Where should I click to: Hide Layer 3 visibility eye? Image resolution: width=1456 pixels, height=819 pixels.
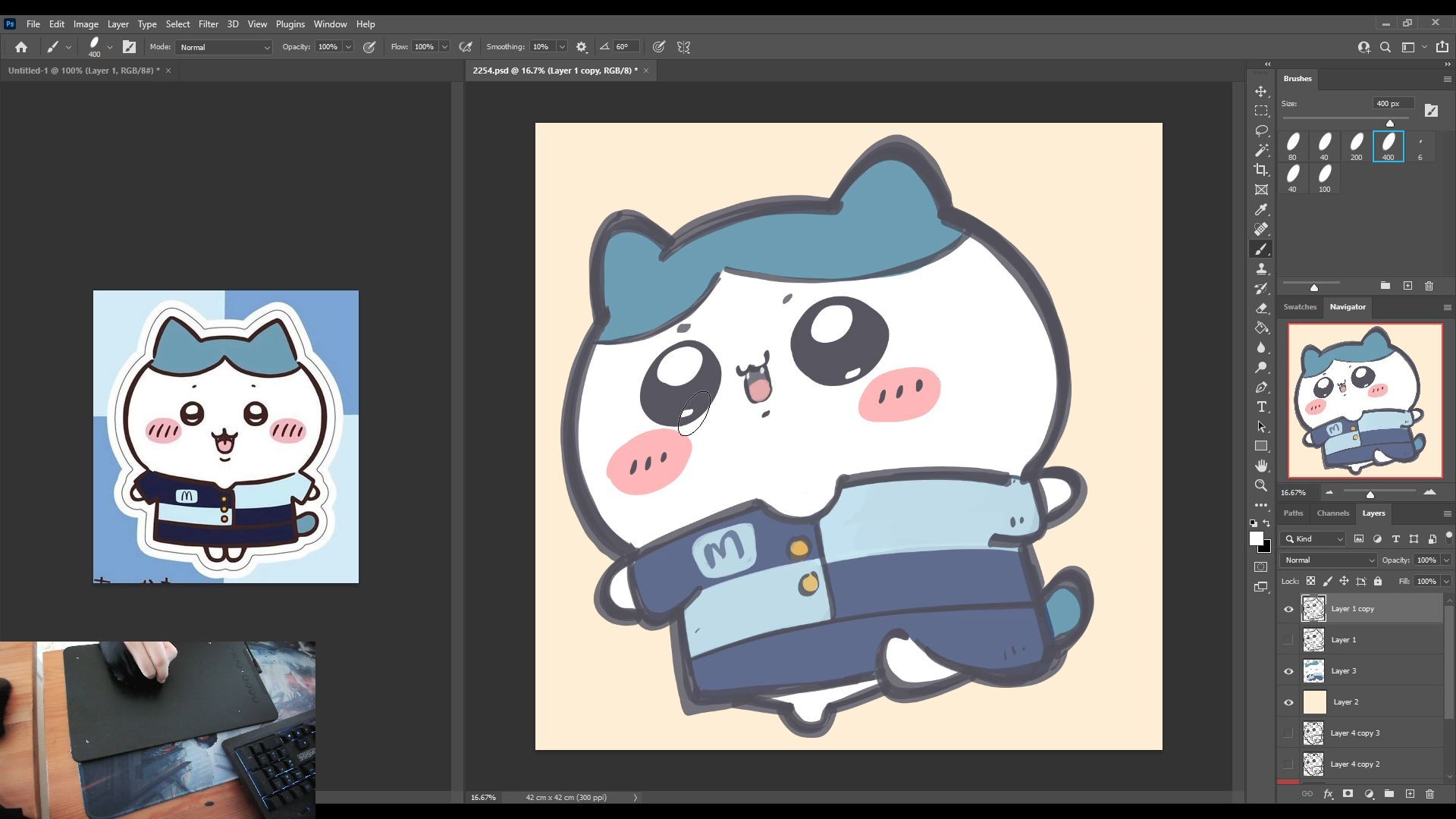point(1288,671)
